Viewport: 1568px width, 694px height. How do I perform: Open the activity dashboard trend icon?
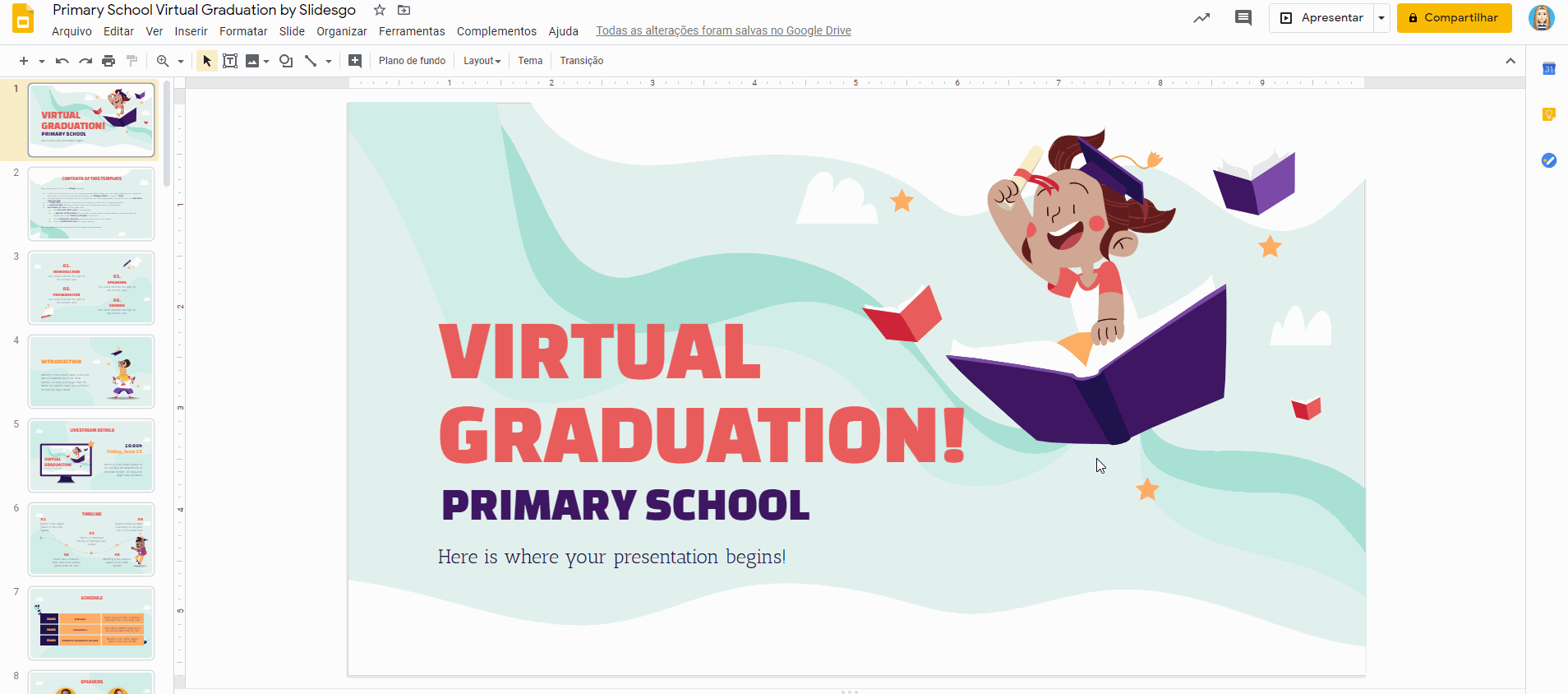[1201, 17]
